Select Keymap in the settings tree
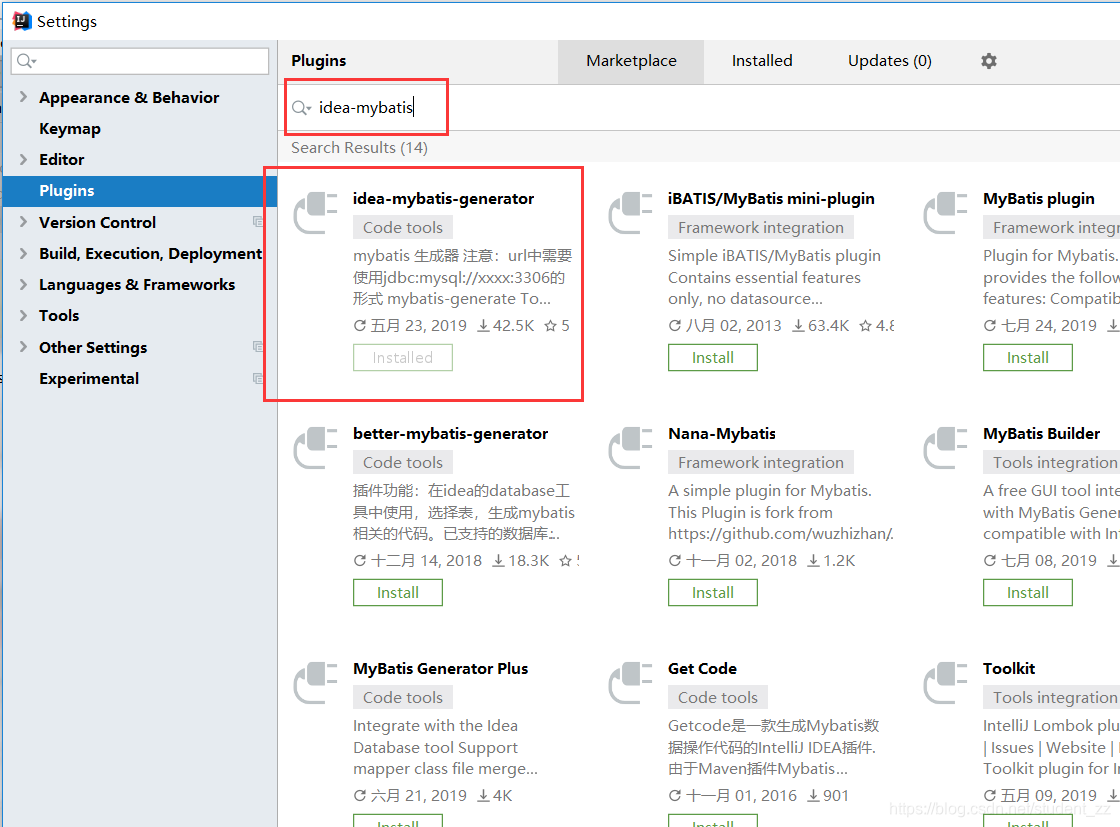Screen dimensions: 1120x827 tap(70, 129)
